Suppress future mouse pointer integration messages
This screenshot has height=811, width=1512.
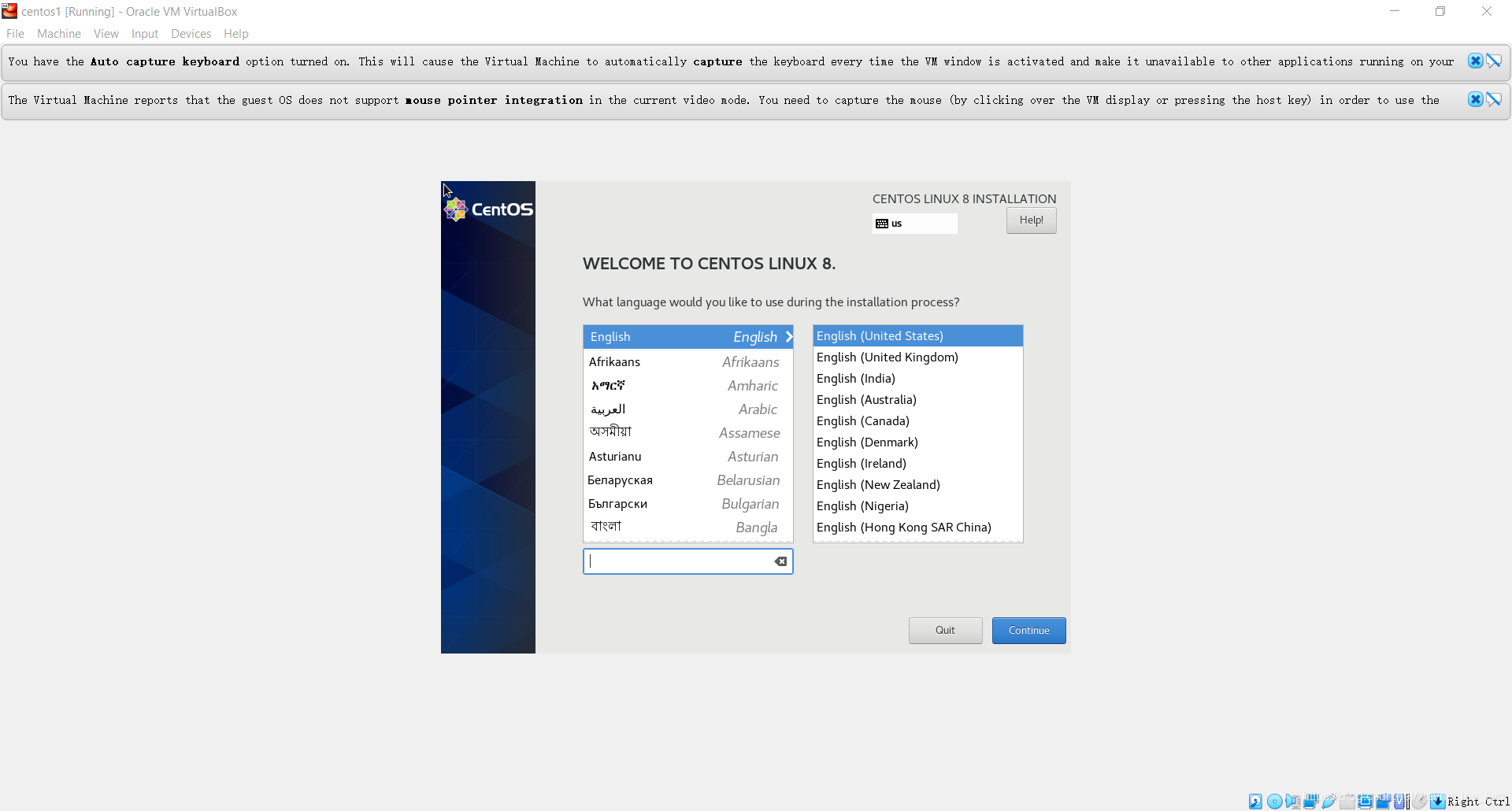pos(1494,99)
